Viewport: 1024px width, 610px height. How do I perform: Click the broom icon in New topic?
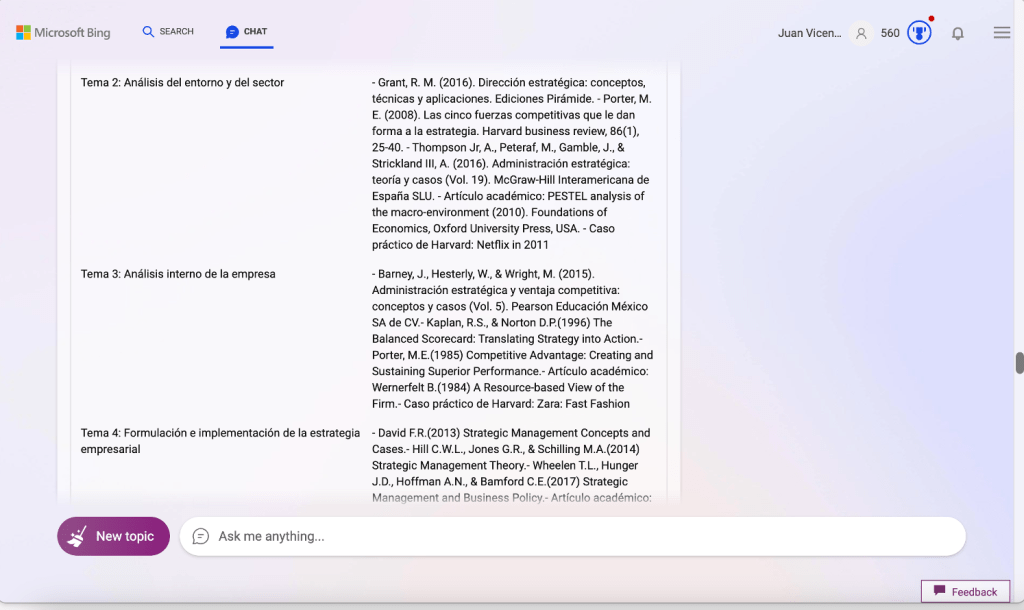(77, 537)
